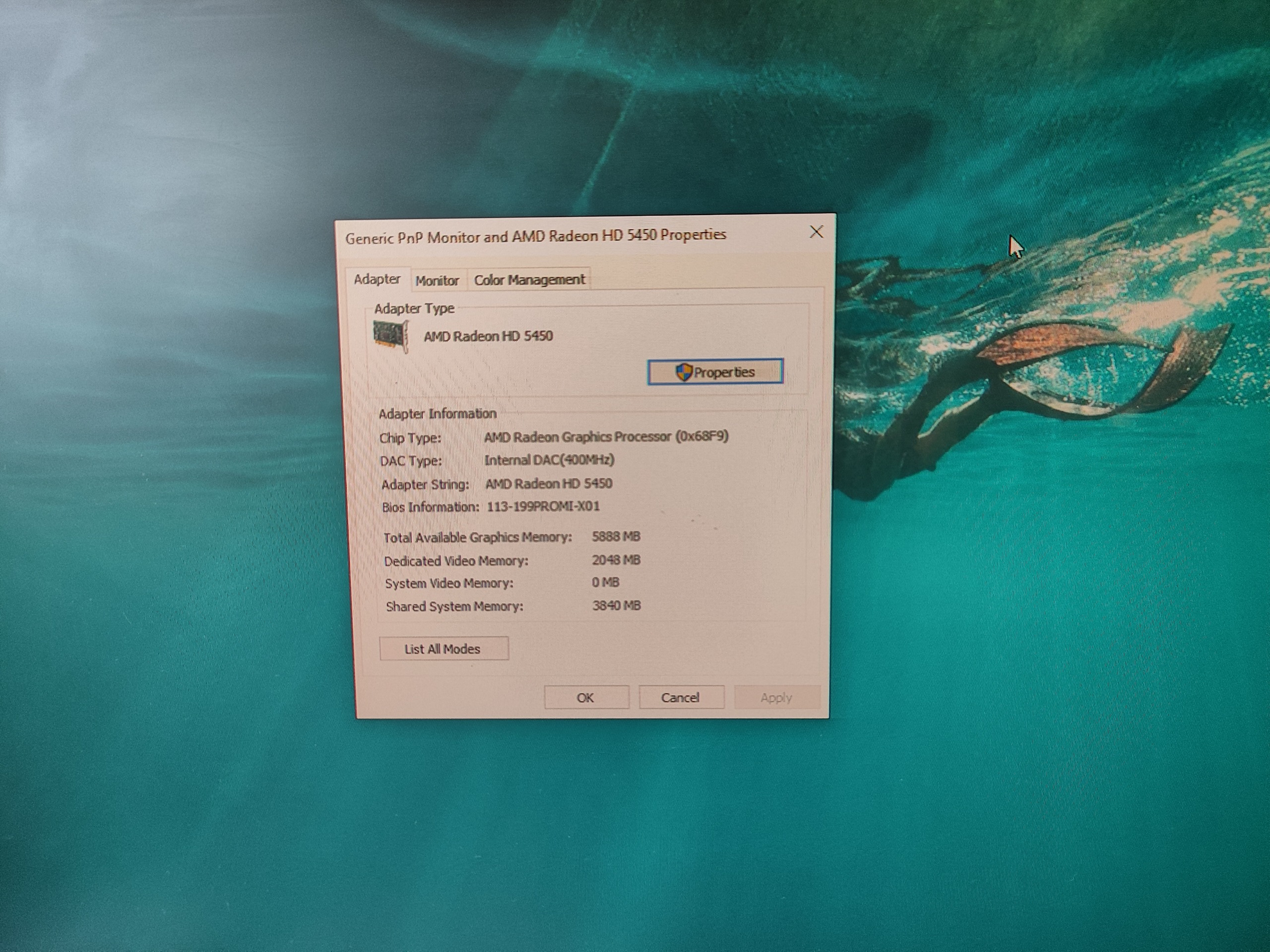Click the Bios Information 113-199PROMI-X01 text
This screenshot has height=952, width=1270.
coord(543,507)
